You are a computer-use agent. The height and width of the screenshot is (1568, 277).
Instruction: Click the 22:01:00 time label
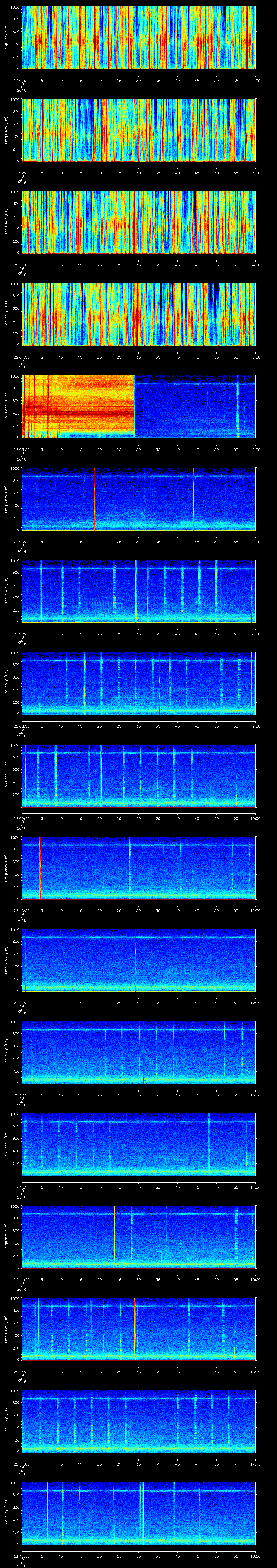21,80
